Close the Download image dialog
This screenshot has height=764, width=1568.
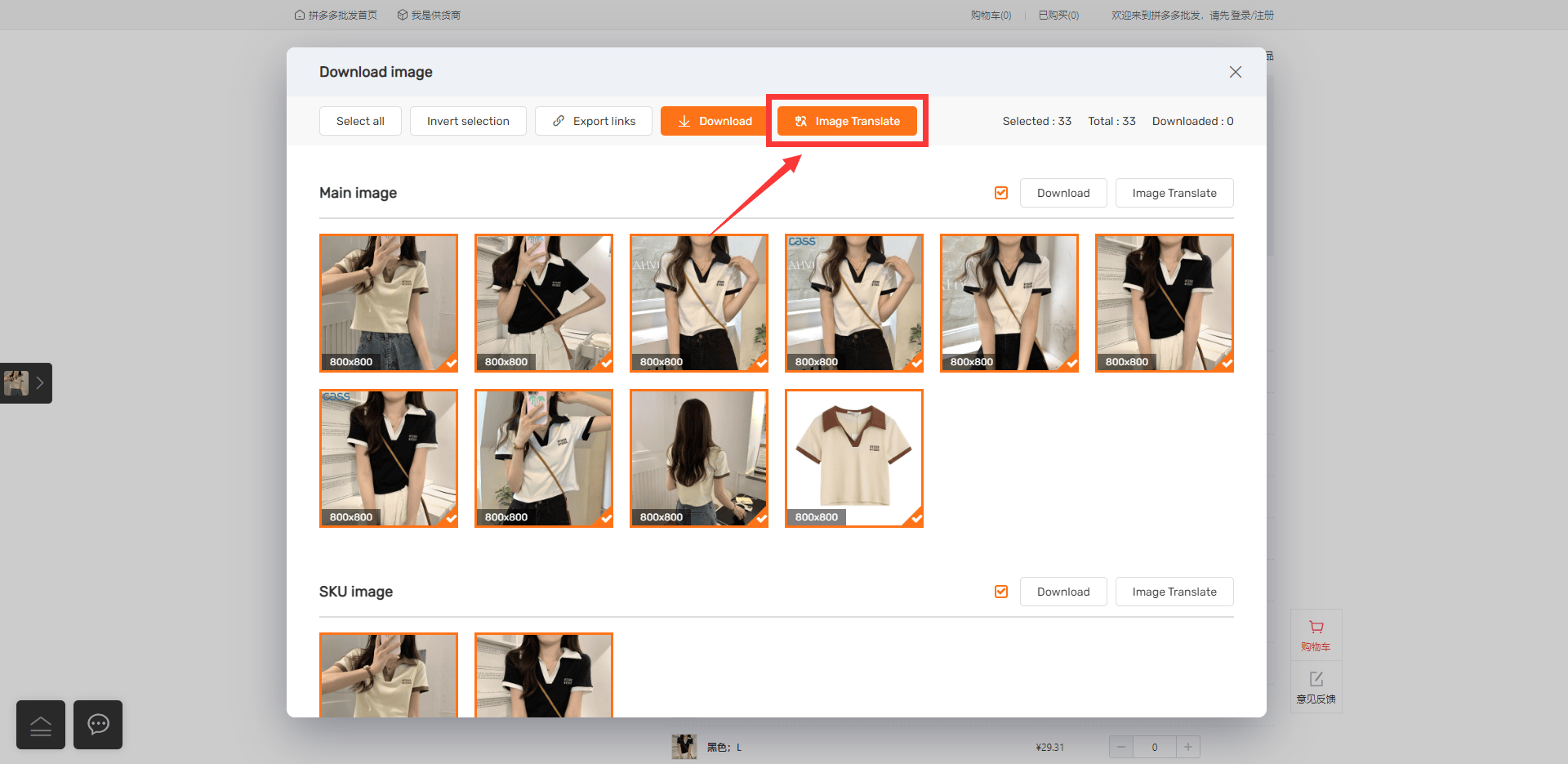point(1235,72)
